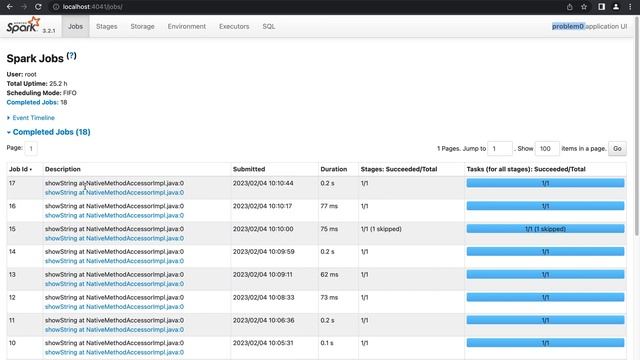Open the browser side panel icon
The height and width of the screenshot is (360, 640).
(x=601, y=7)
